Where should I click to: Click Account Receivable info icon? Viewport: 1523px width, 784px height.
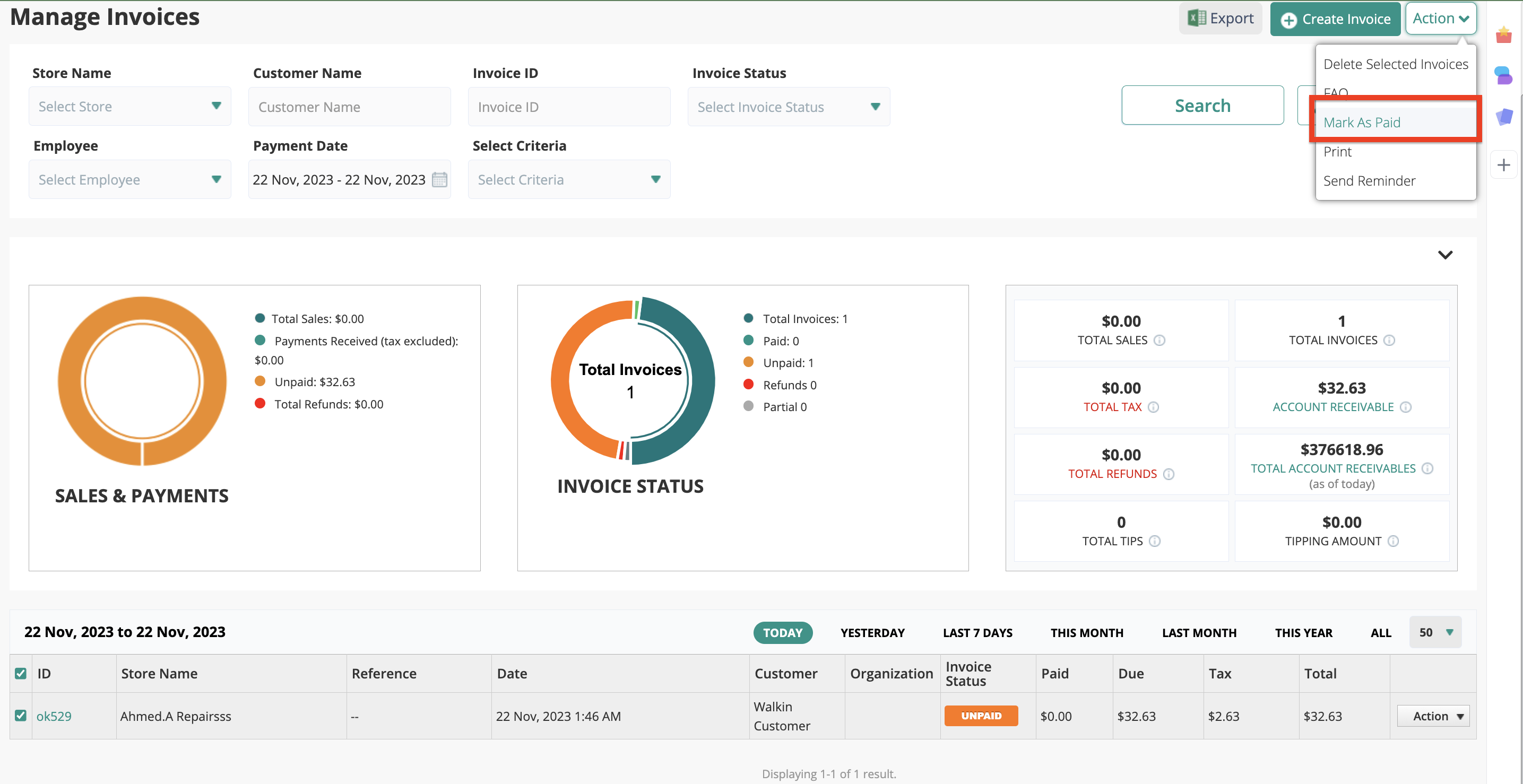[x=1405, y=407]
